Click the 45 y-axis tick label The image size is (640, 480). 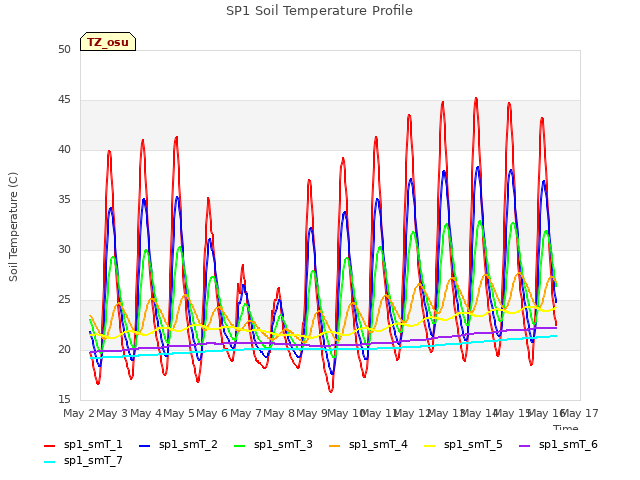pyautogui.click(x=64, y=100)
